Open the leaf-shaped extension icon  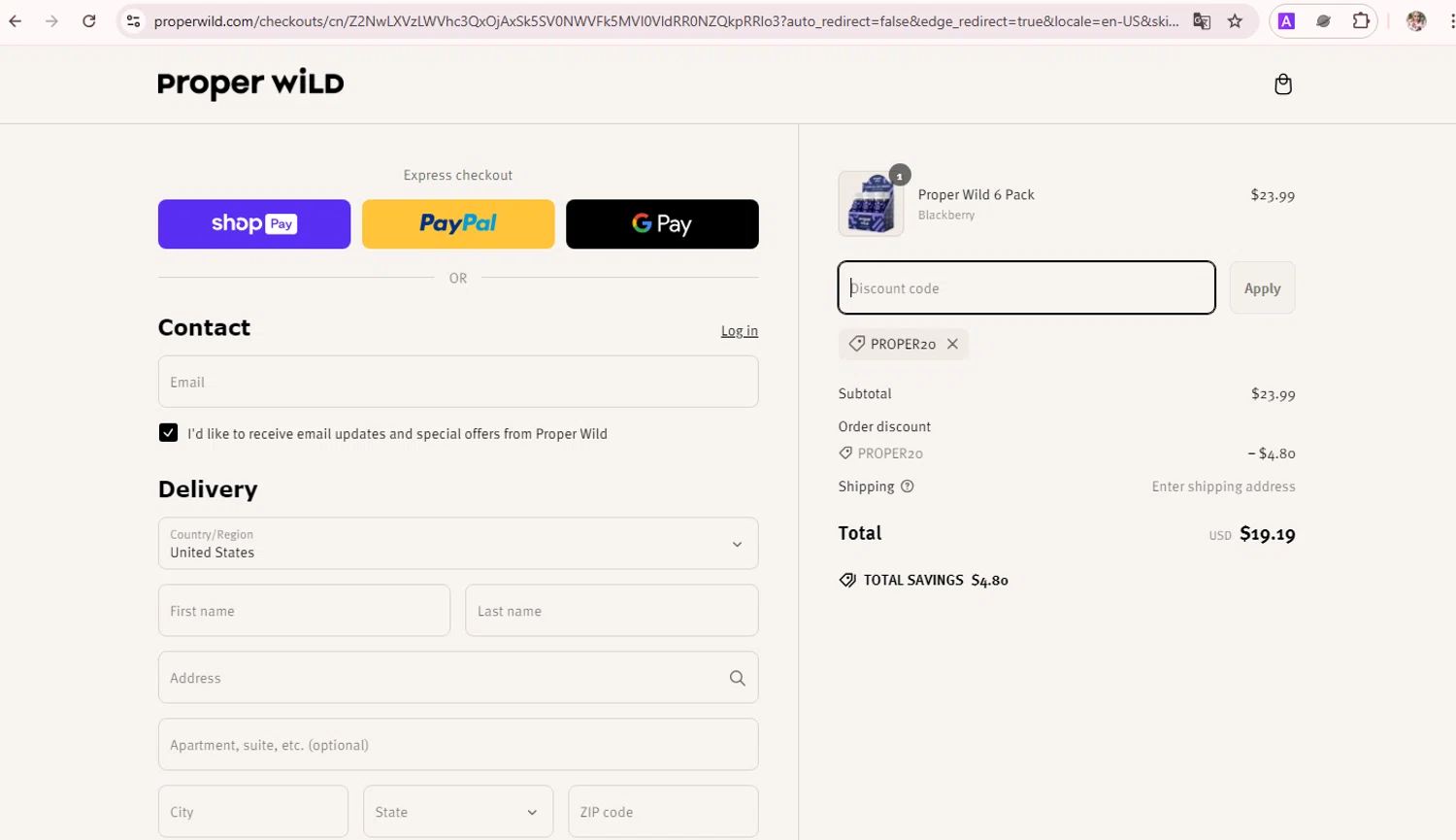(x=1323, y=20)
